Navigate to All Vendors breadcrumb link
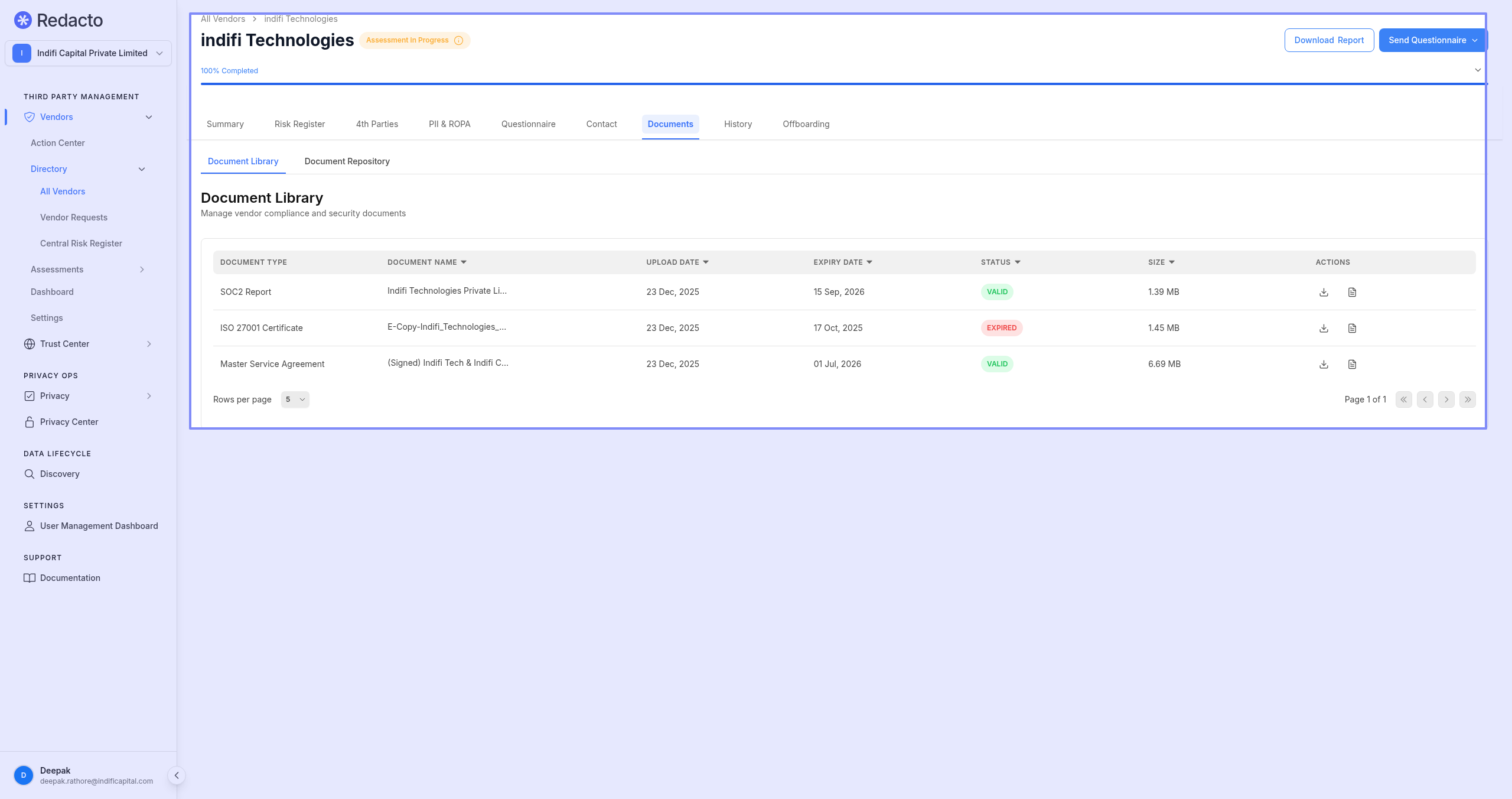The height and width of the screenshot is (799, 1512). tap(223, 19)
